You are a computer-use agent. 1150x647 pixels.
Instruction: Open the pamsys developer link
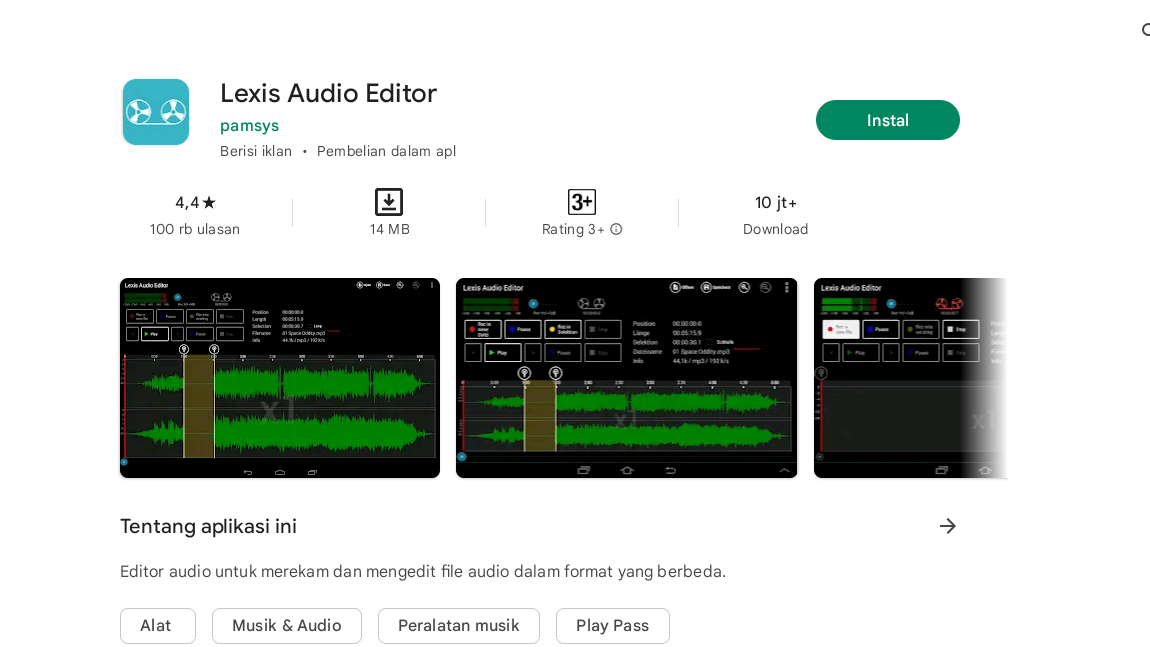click(249, 125)
